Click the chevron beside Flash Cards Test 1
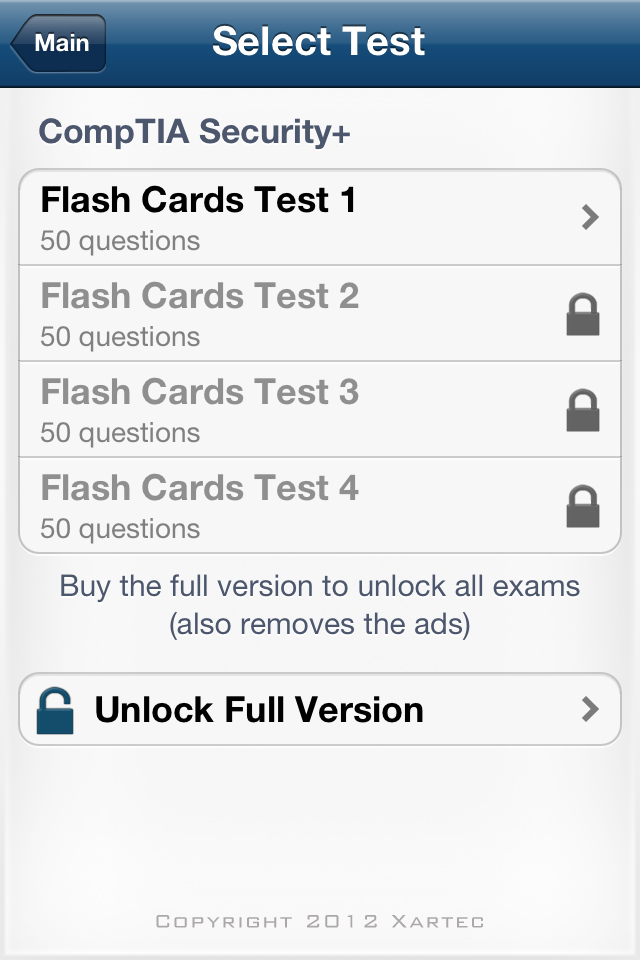The height and width of the screenshot is (960, 640). (590, 217)
